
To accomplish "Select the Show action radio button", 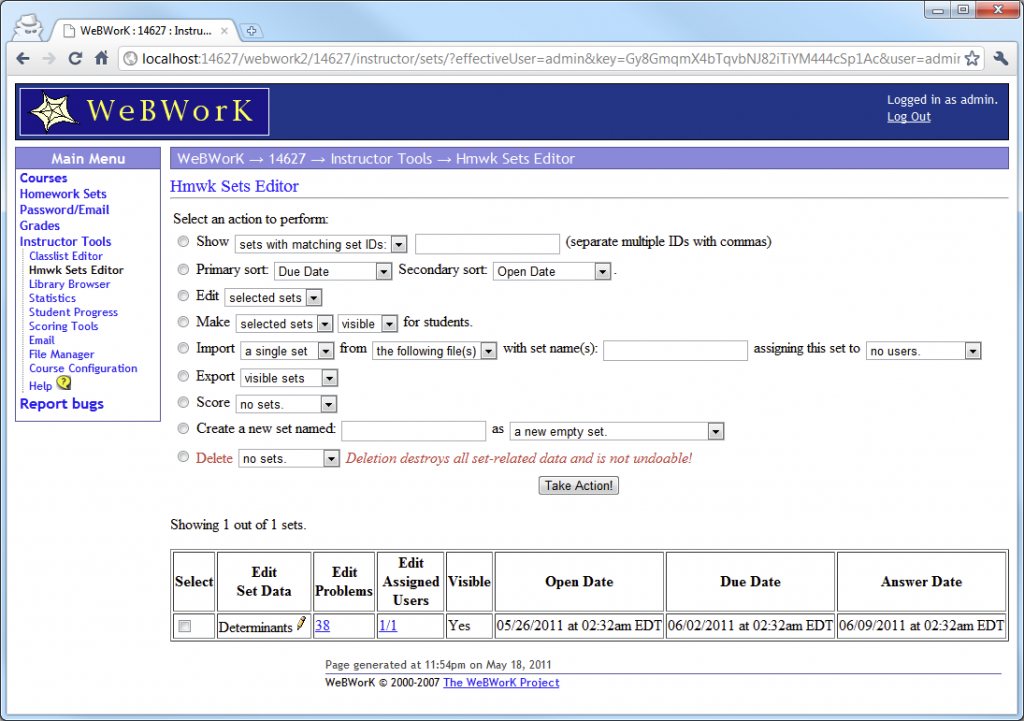I will (x=183, y=241).
